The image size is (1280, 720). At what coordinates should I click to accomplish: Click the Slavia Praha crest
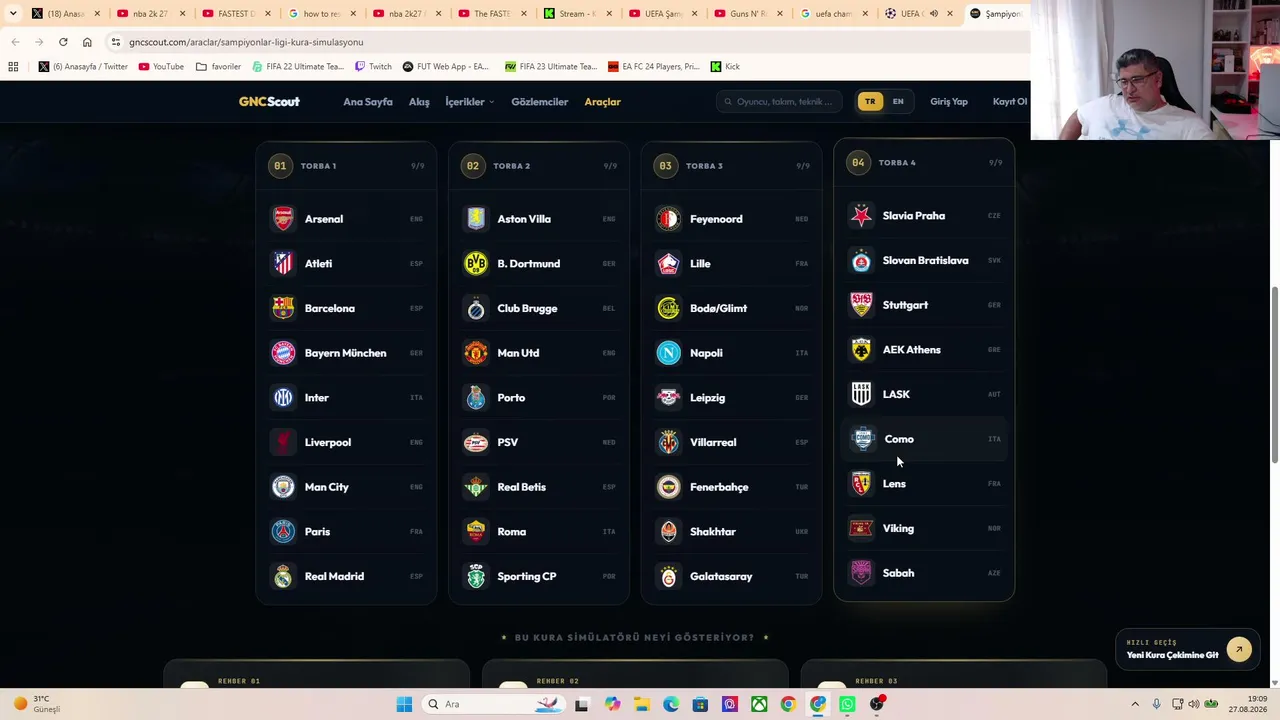[x=861, y=216]
